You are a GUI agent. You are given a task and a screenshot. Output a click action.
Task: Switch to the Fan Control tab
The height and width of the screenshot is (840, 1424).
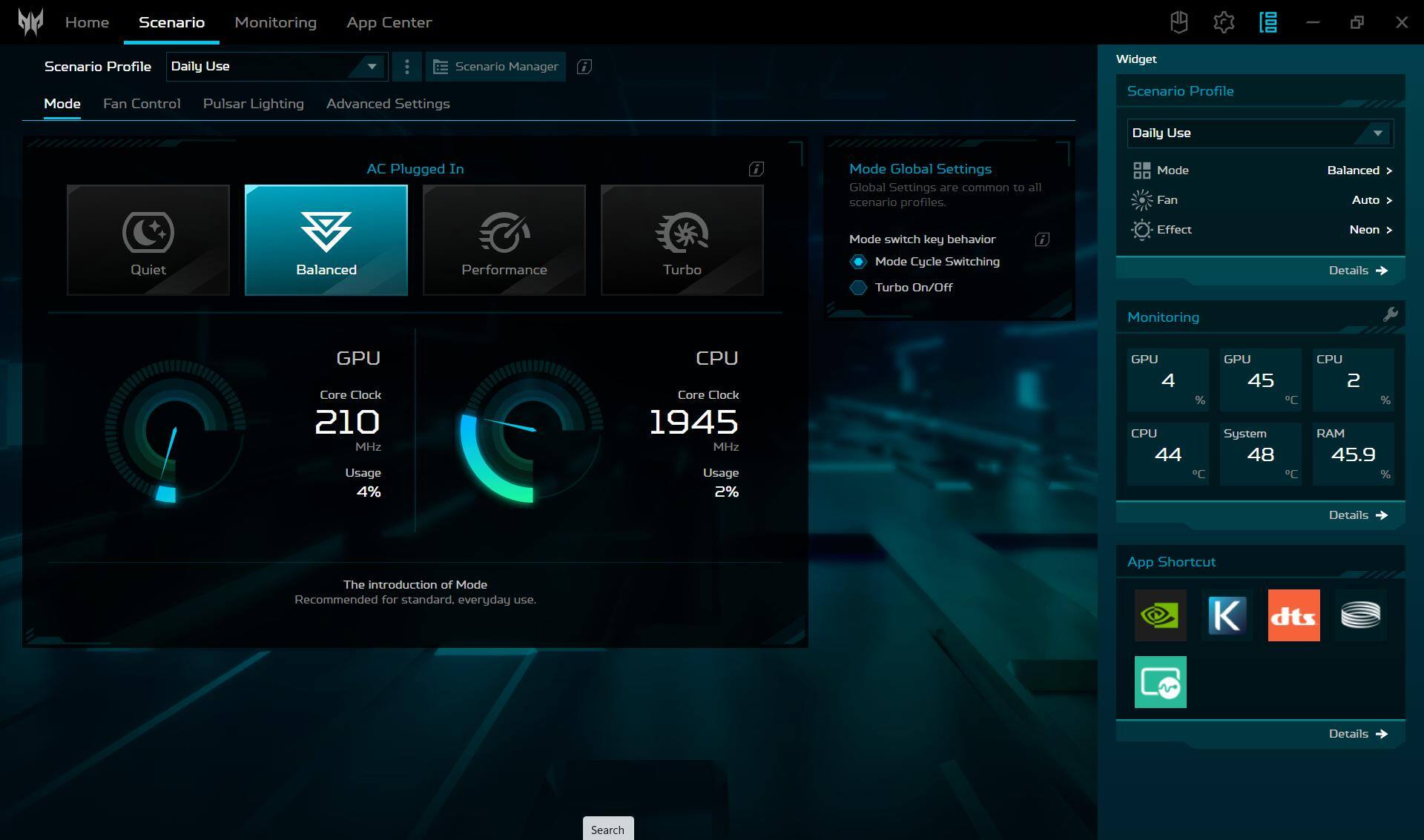[142, 104]
